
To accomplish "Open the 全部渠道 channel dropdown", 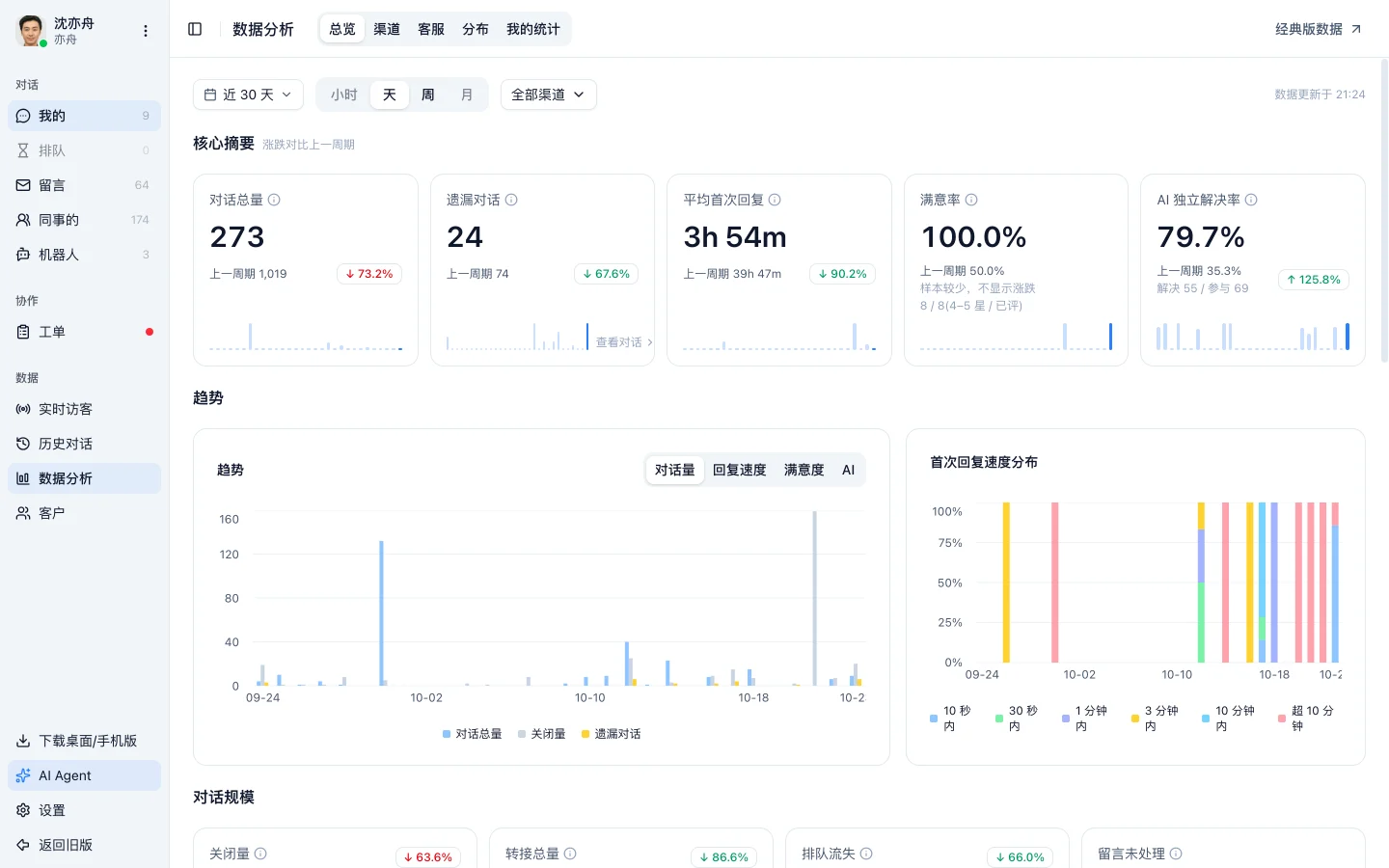I will click(548, 95).
